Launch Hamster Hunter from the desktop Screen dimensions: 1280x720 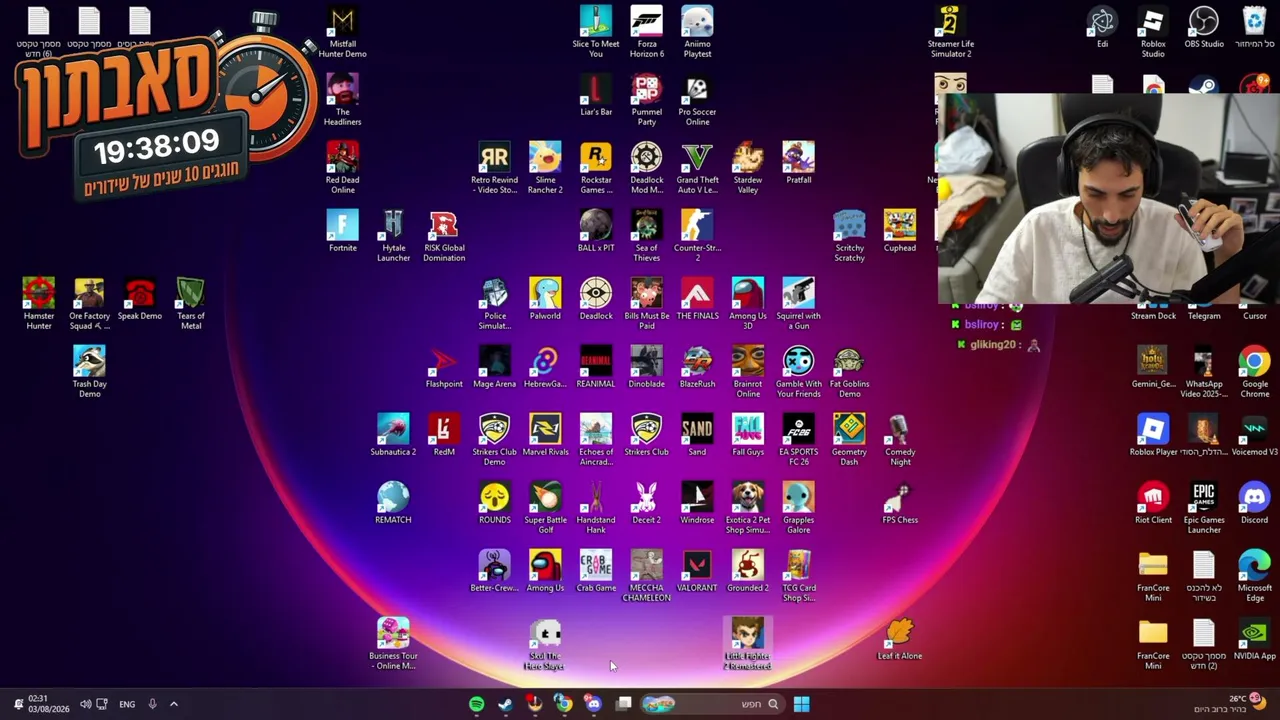(x=39, y=304)
